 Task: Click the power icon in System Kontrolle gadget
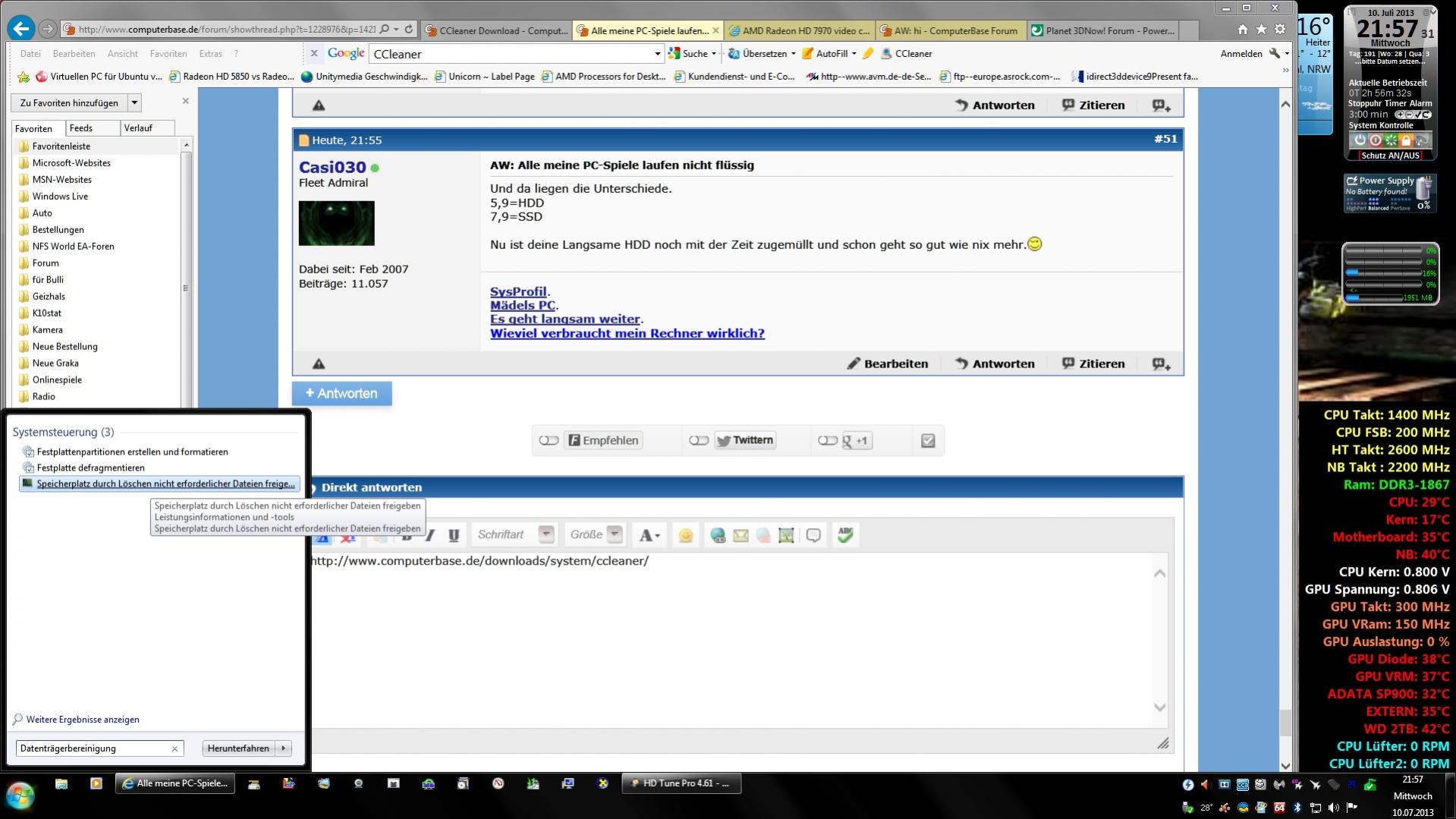(1360, 140)
